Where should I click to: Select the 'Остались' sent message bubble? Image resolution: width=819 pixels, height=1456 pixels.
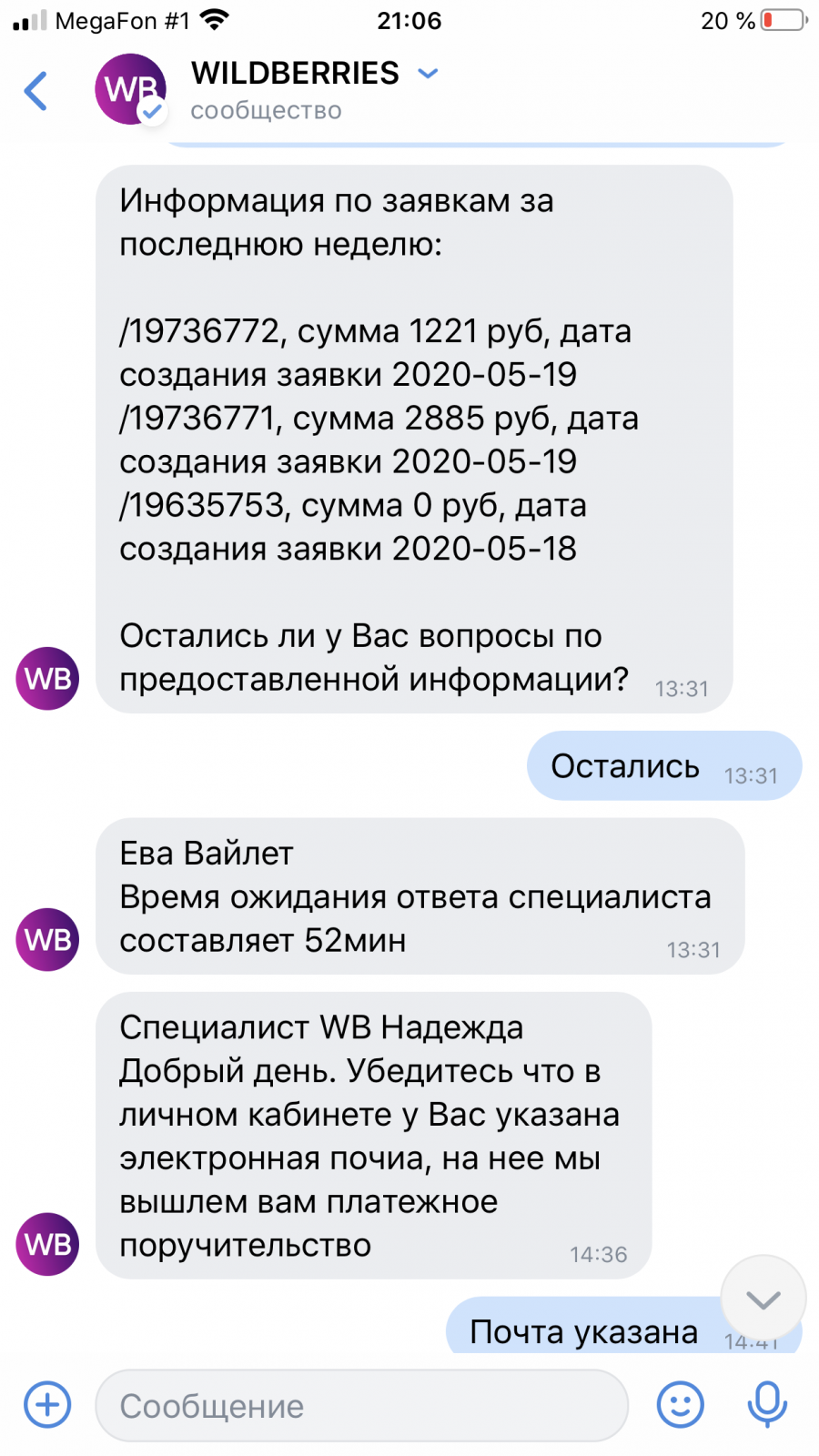pos(664,766)
